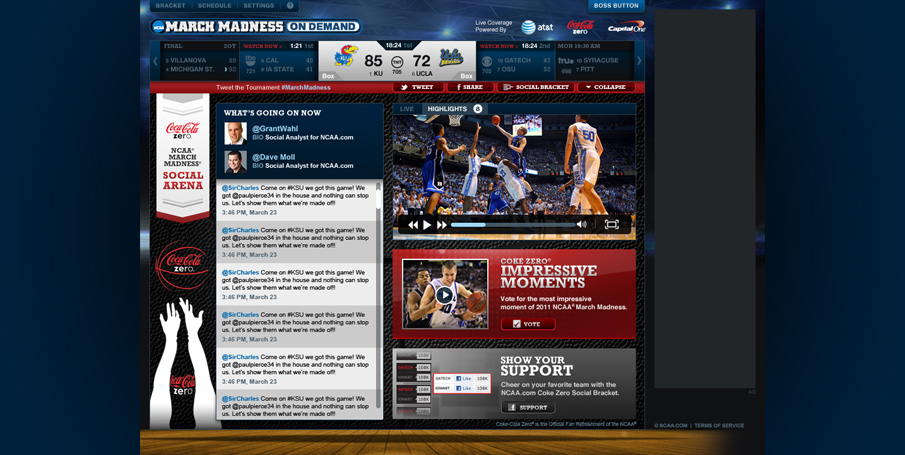This screenshot has height=455, width=905.
Task: Click the Kansas Jayhawks team logo
Action: click(x=346, y=56)
